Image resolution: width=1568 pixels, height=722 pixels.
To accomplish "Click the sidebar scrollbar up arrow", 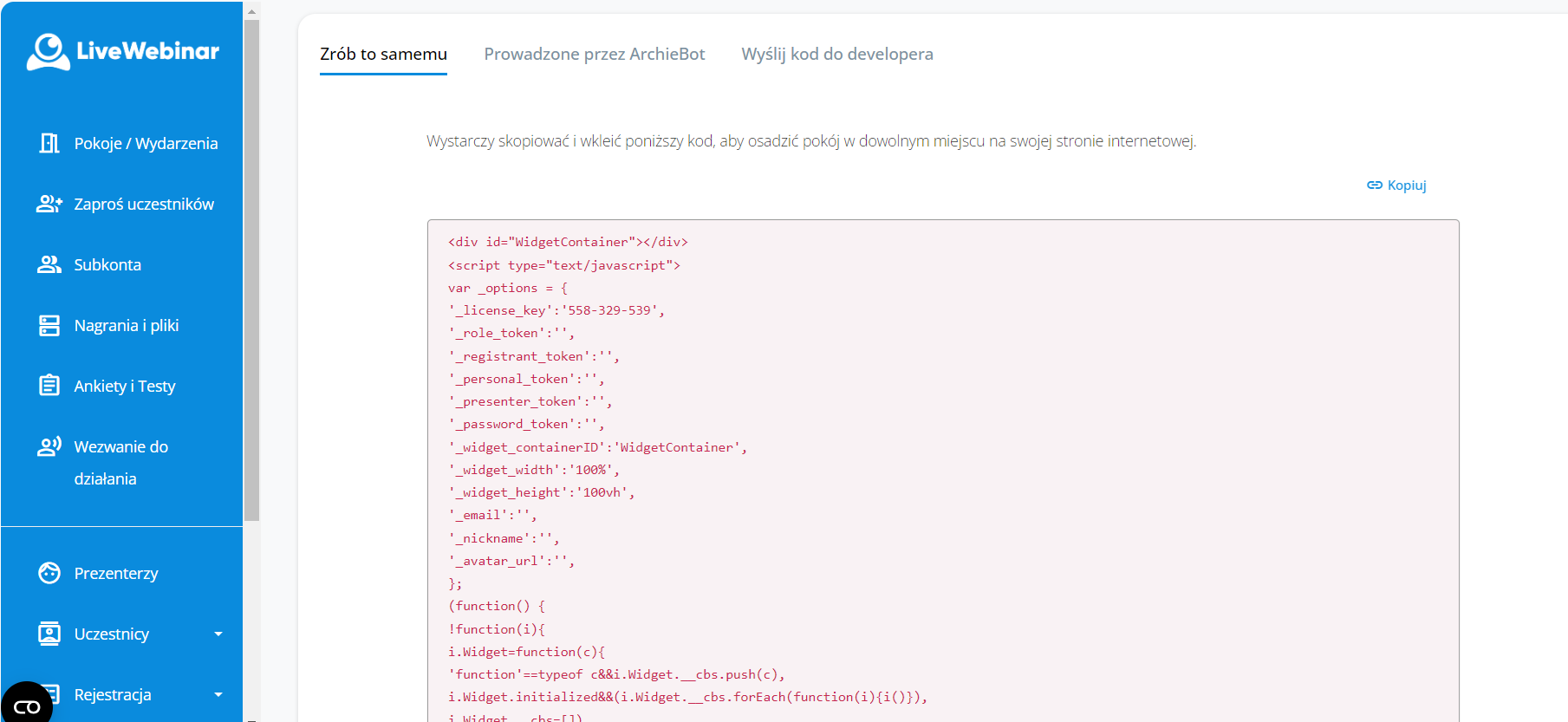I will point(251,11).
